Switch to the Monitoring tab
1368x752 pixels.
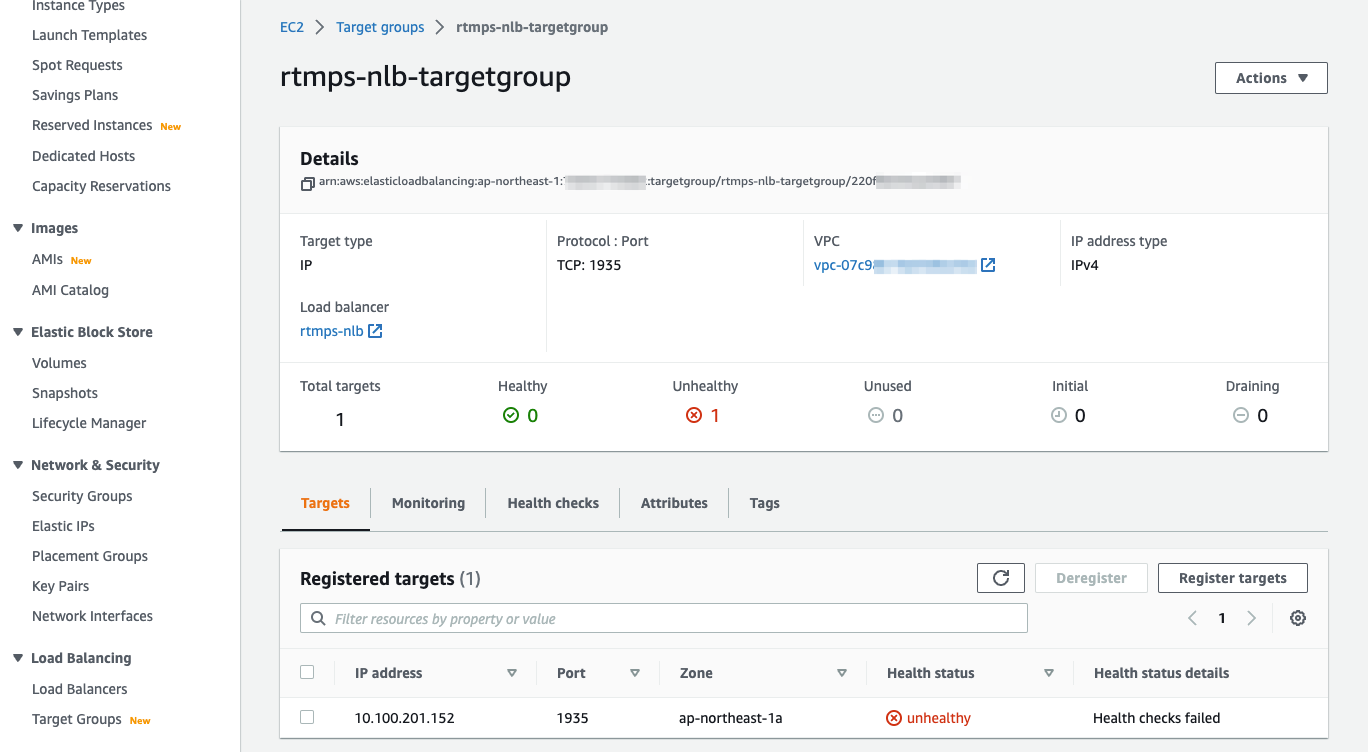point(428,503)
